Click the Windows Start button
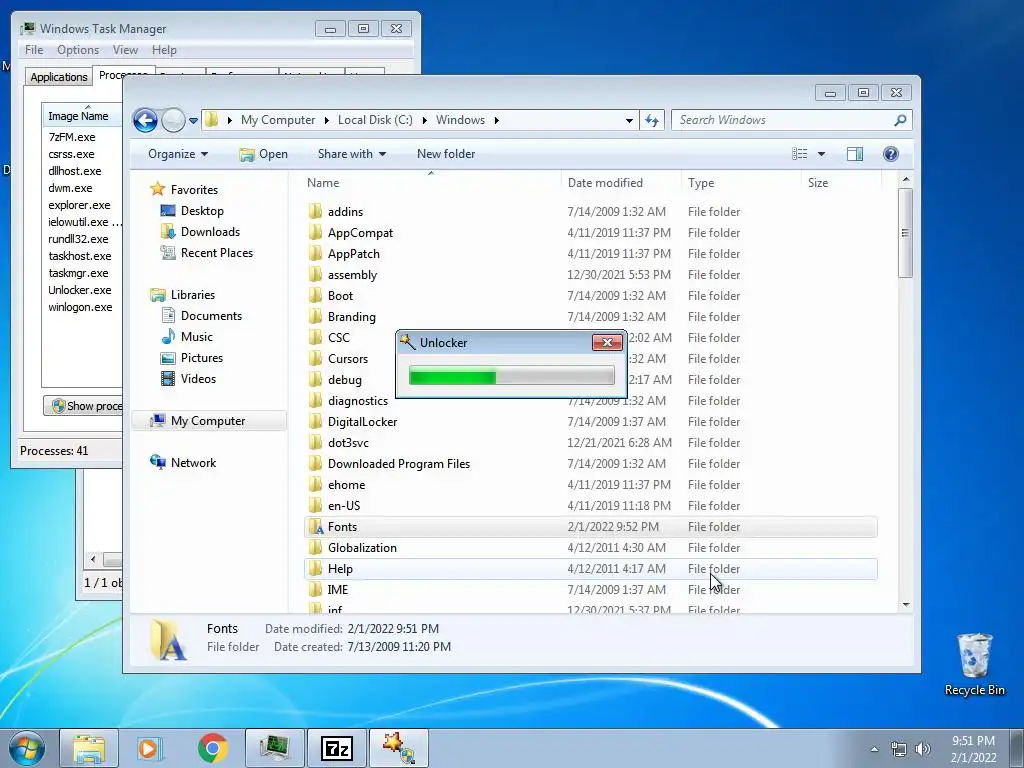 pyautogui.click(x=27, y=748)
